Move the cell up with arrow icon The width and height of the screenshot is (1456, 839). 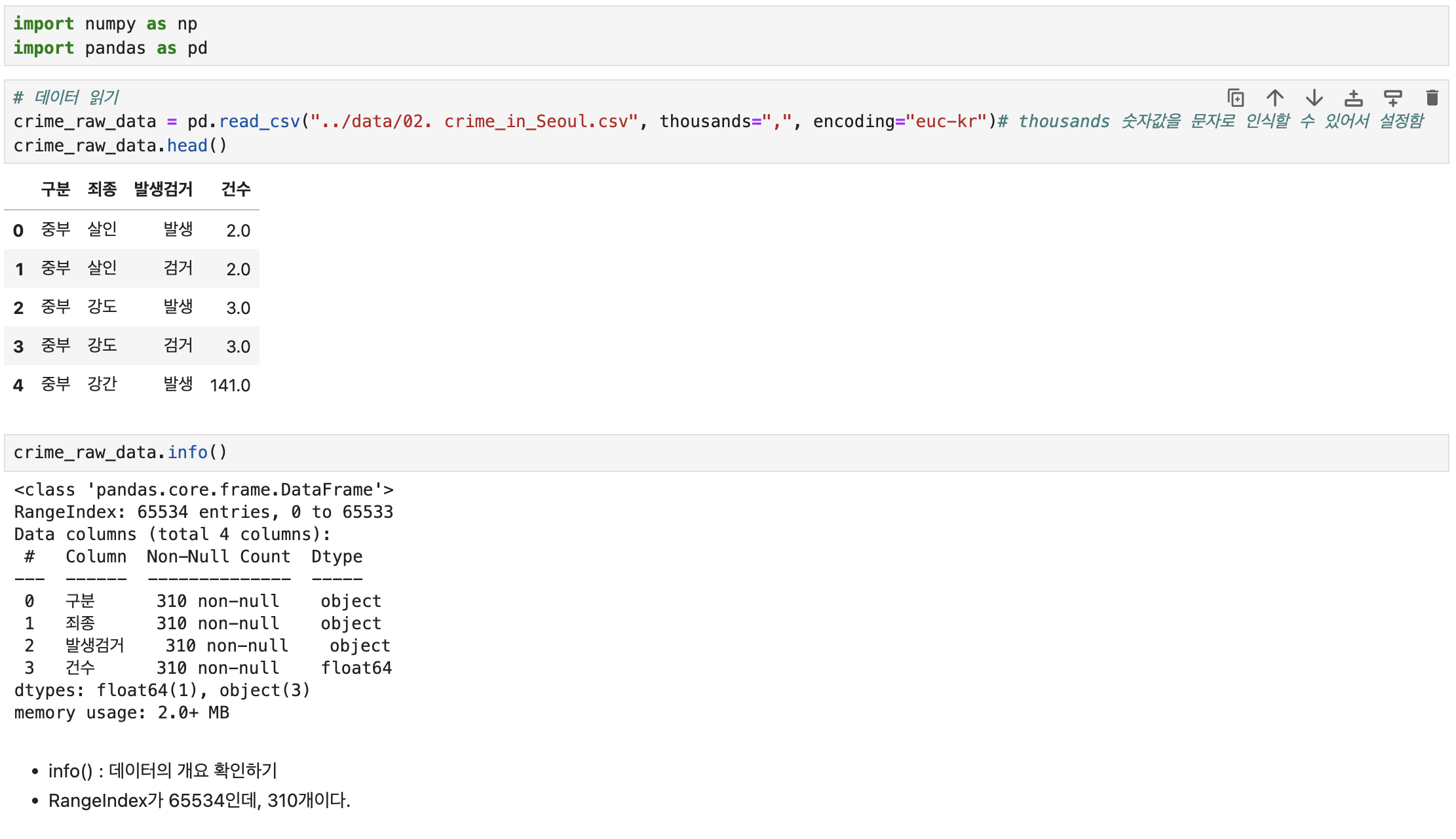tap(1274, 98)
